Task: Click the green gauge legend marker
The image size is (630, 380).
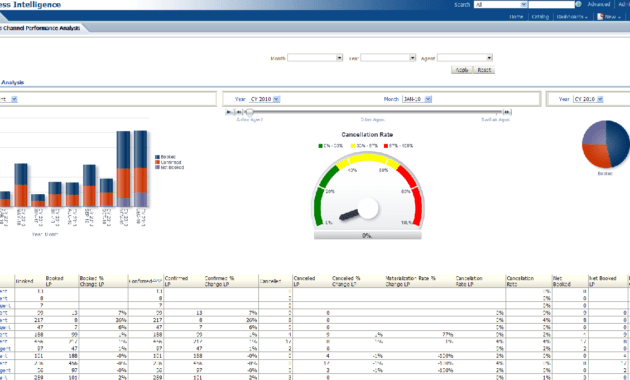Action: click(321, 146)
